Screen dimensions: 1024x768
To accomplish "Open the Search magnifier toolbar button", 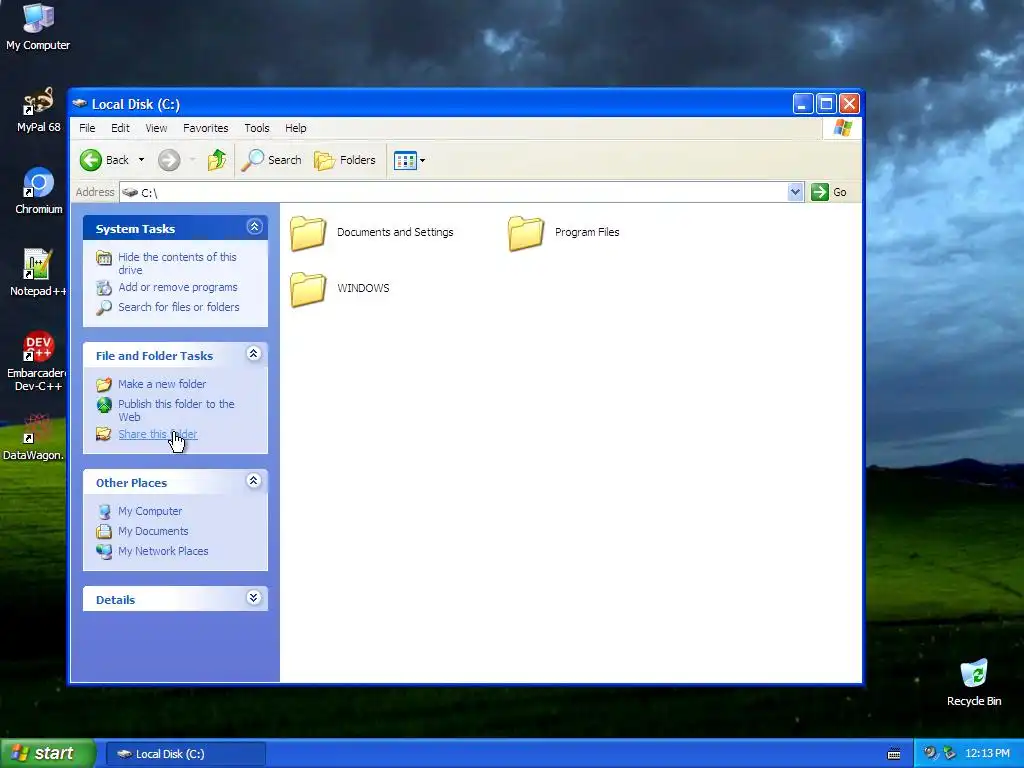I will point(272,160).
